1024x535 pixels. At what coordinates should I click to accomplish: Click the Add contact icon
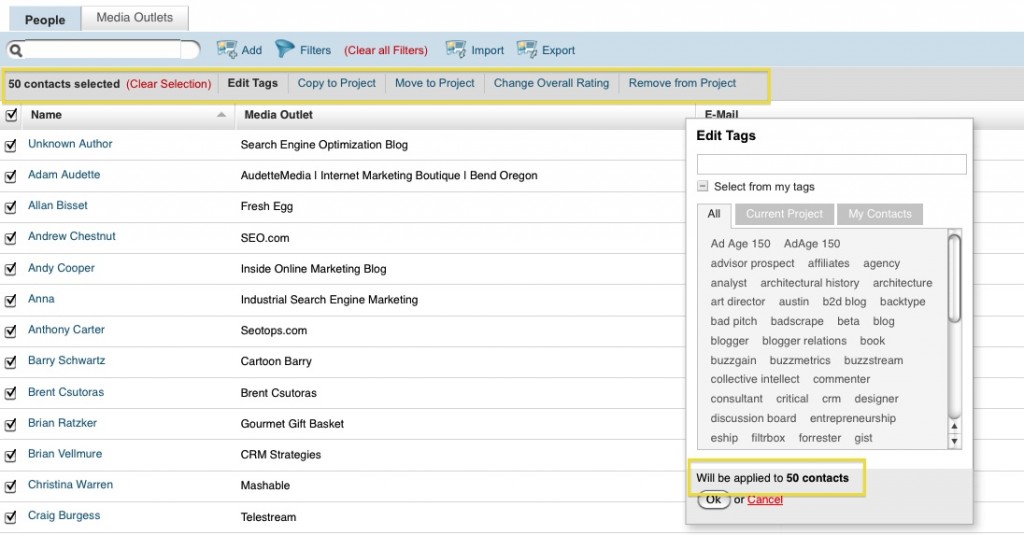pyautogui.click(x=227, y=50)
